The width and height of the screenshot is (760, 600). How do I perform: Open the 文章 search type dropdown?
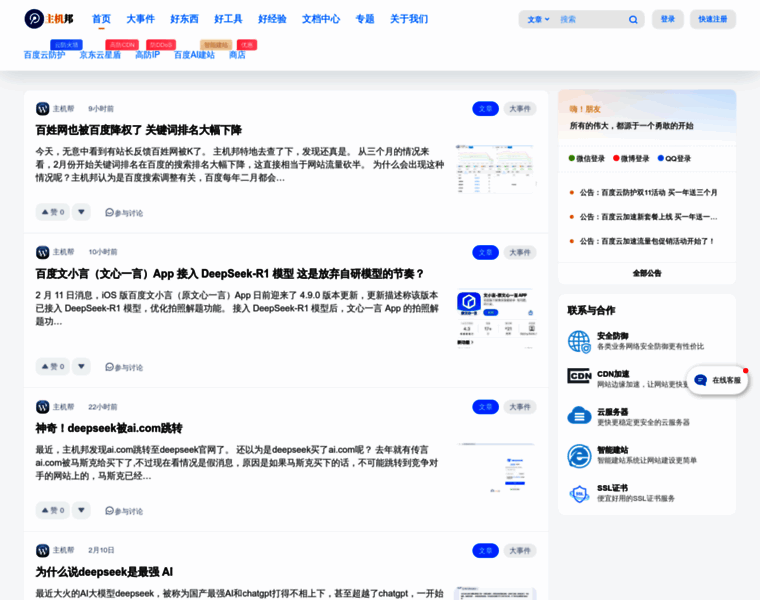[x=538, y=19]
